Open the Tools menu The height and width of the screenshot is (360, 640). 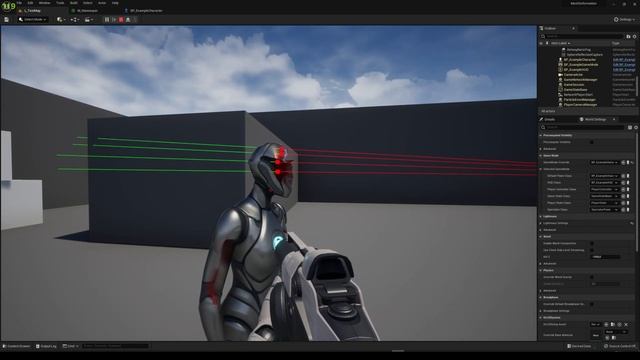[x=60, y=3]
